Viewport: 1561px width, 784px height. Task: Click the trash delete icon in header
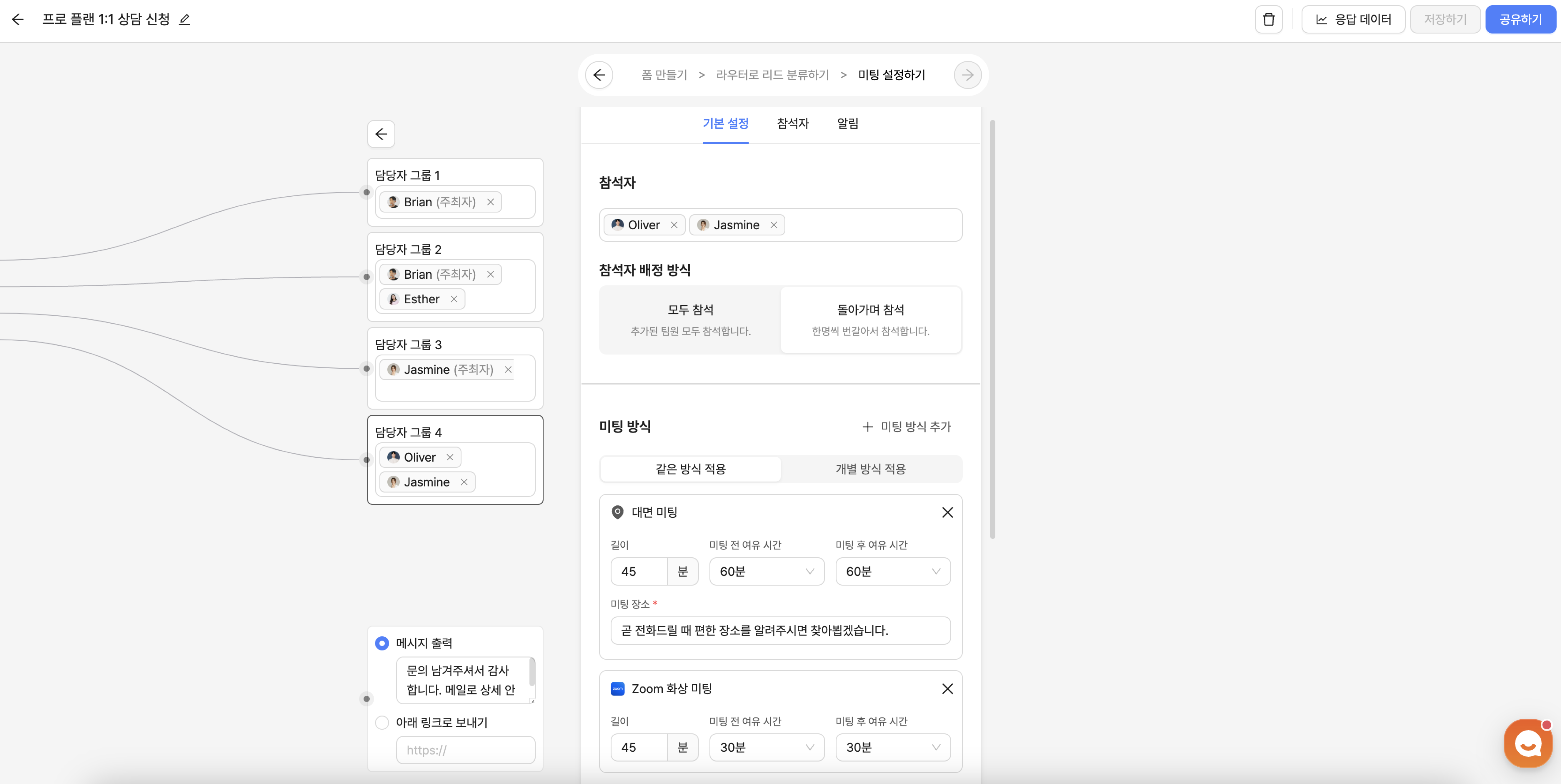(1268, 19)
